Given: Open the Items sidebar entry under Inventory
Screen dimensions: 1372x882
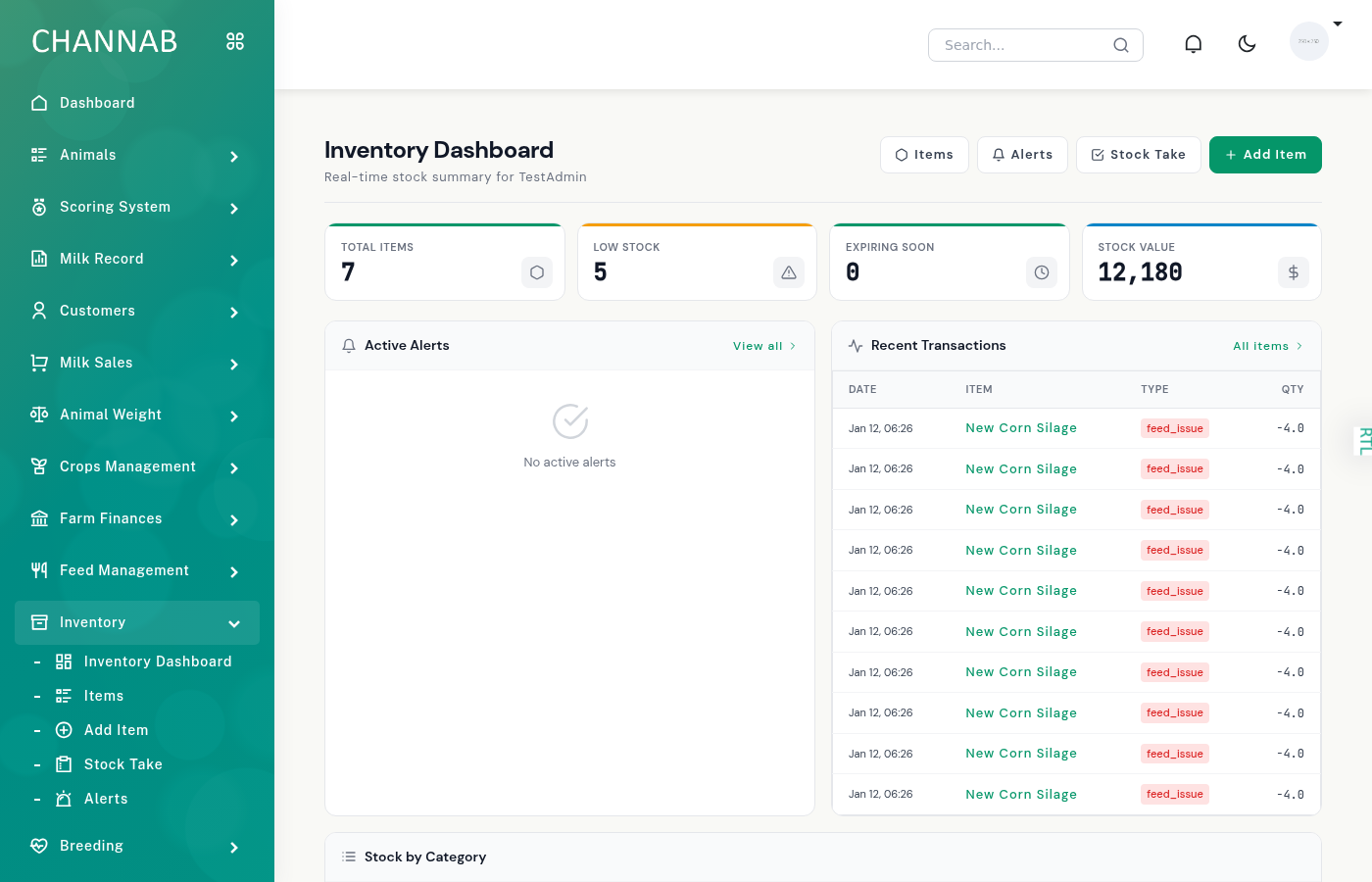Looking at the screenshot, I should (105, 696).
